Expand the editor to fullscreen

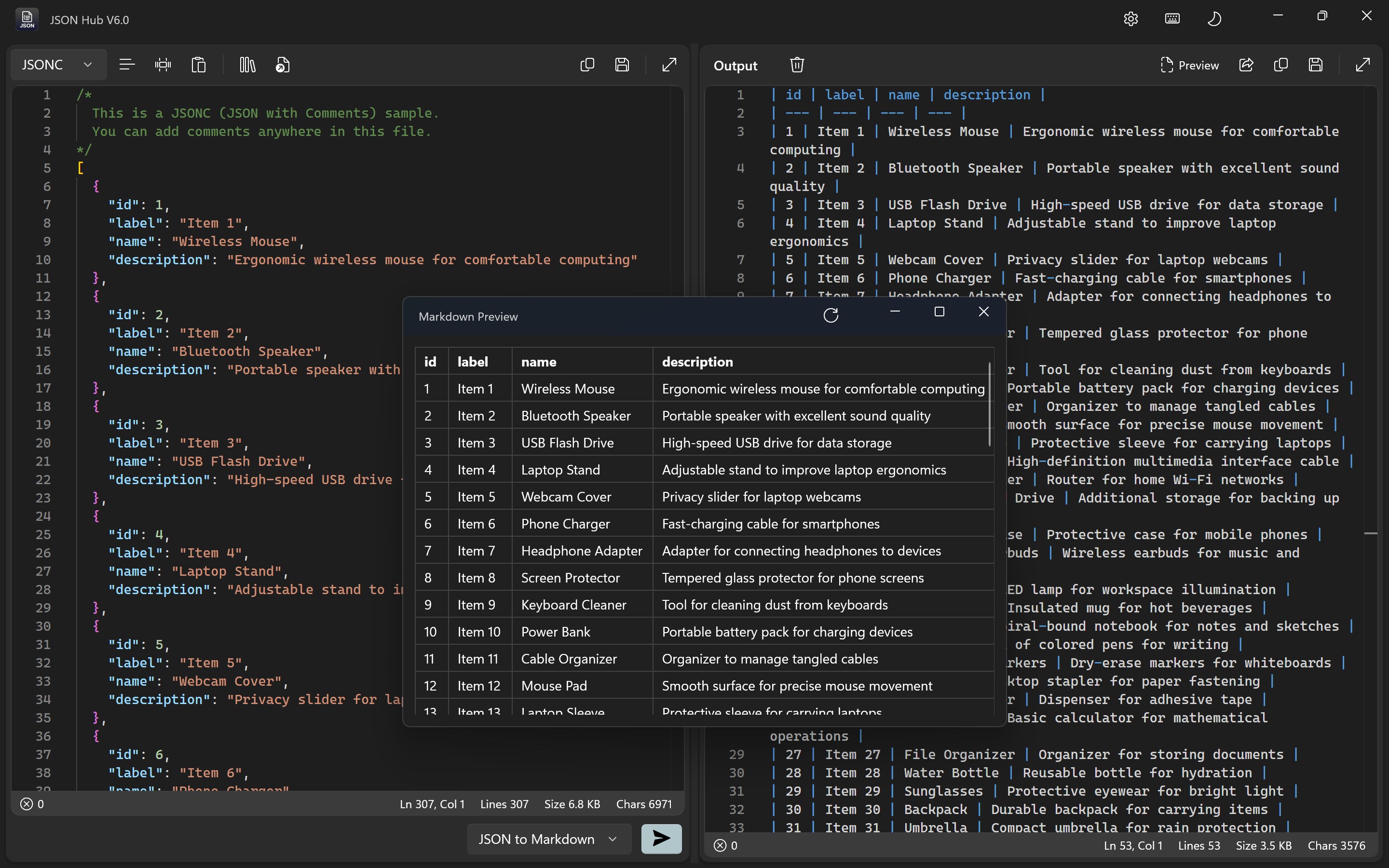[669, 64]
